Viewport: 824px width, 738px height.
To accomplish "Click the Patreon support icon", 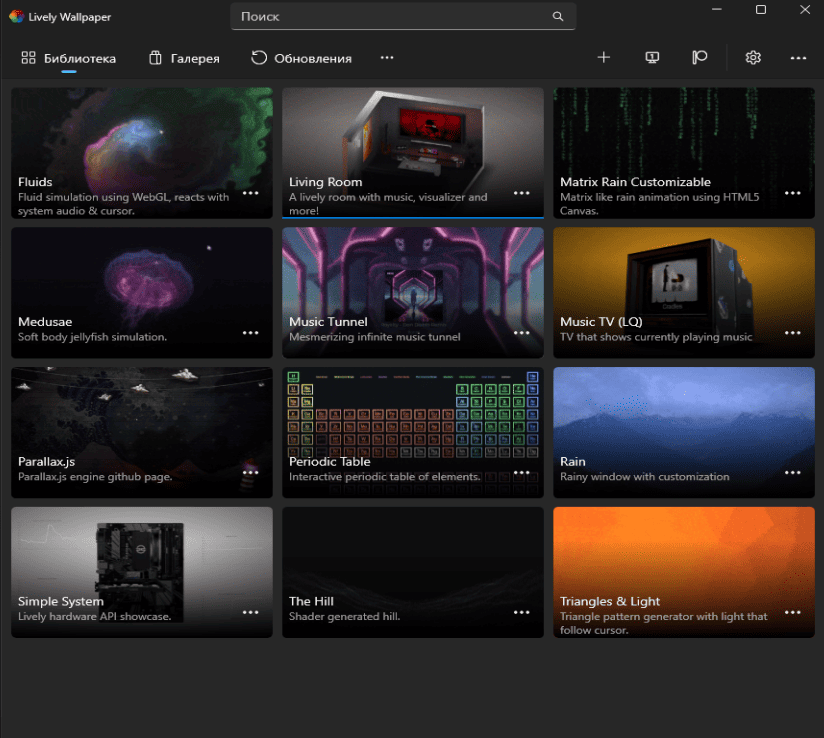I will 700,58.
